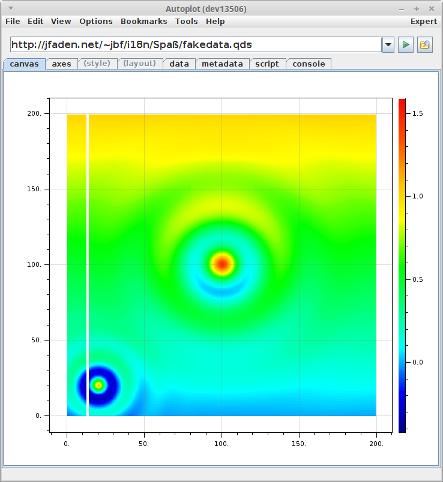
Task: Switch to the axes tab
Action: pyautogui.click(x=61, y=64)
